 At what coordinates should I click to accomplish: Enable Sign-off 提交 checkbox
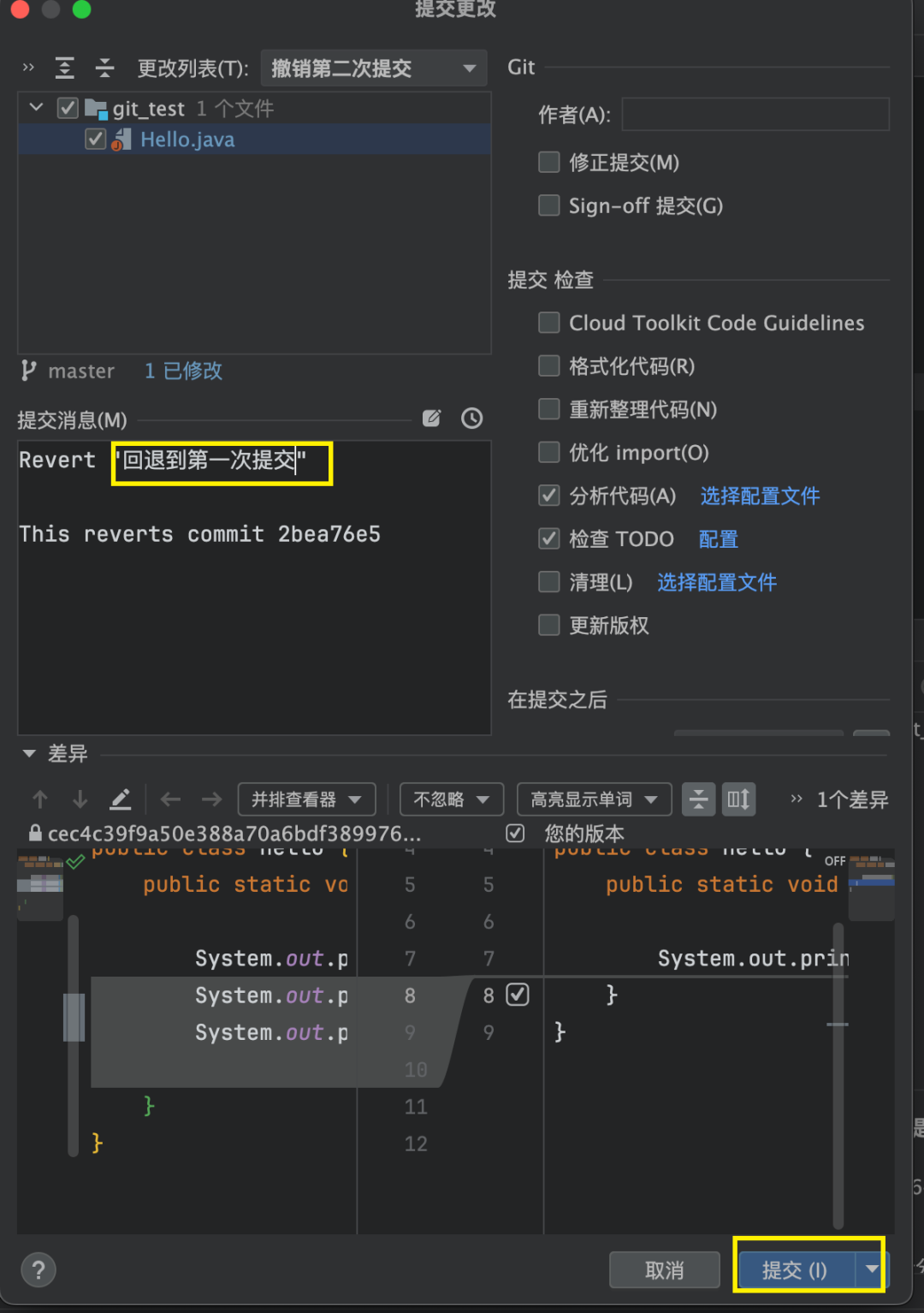pos(549,205)
